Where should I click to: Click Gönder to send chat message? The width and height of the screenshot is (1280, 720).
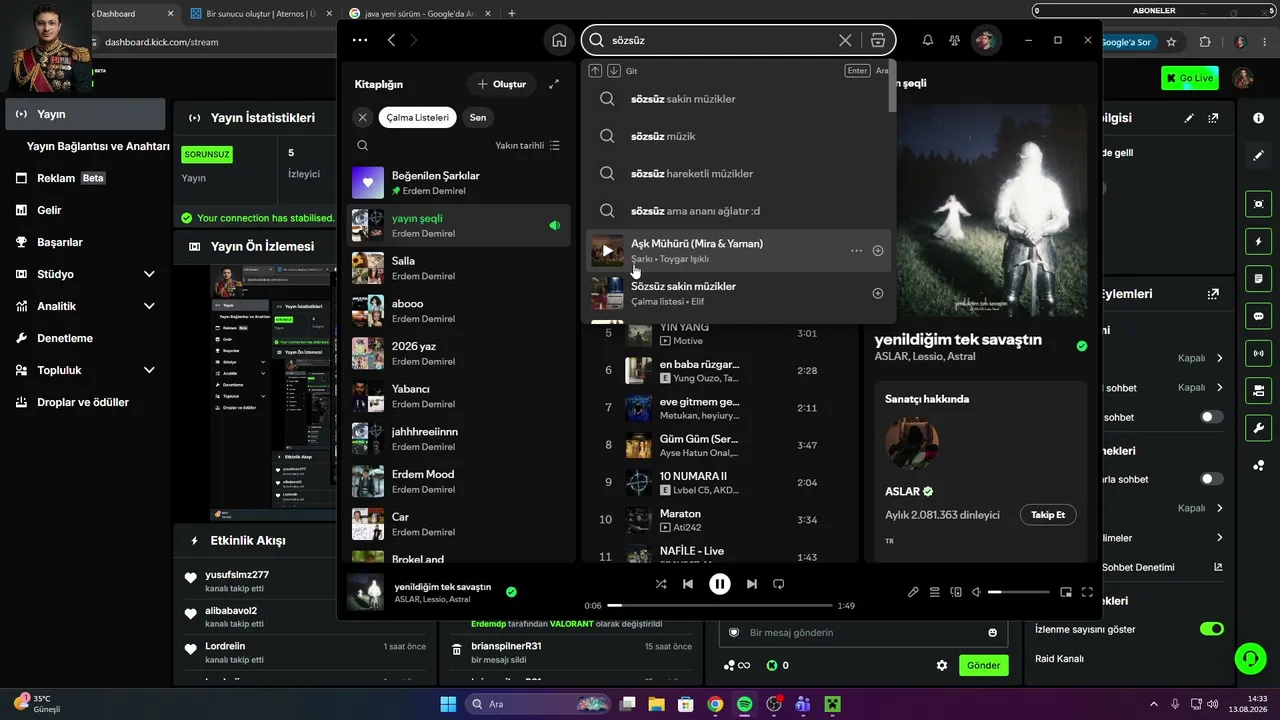[x=983, y=665]
